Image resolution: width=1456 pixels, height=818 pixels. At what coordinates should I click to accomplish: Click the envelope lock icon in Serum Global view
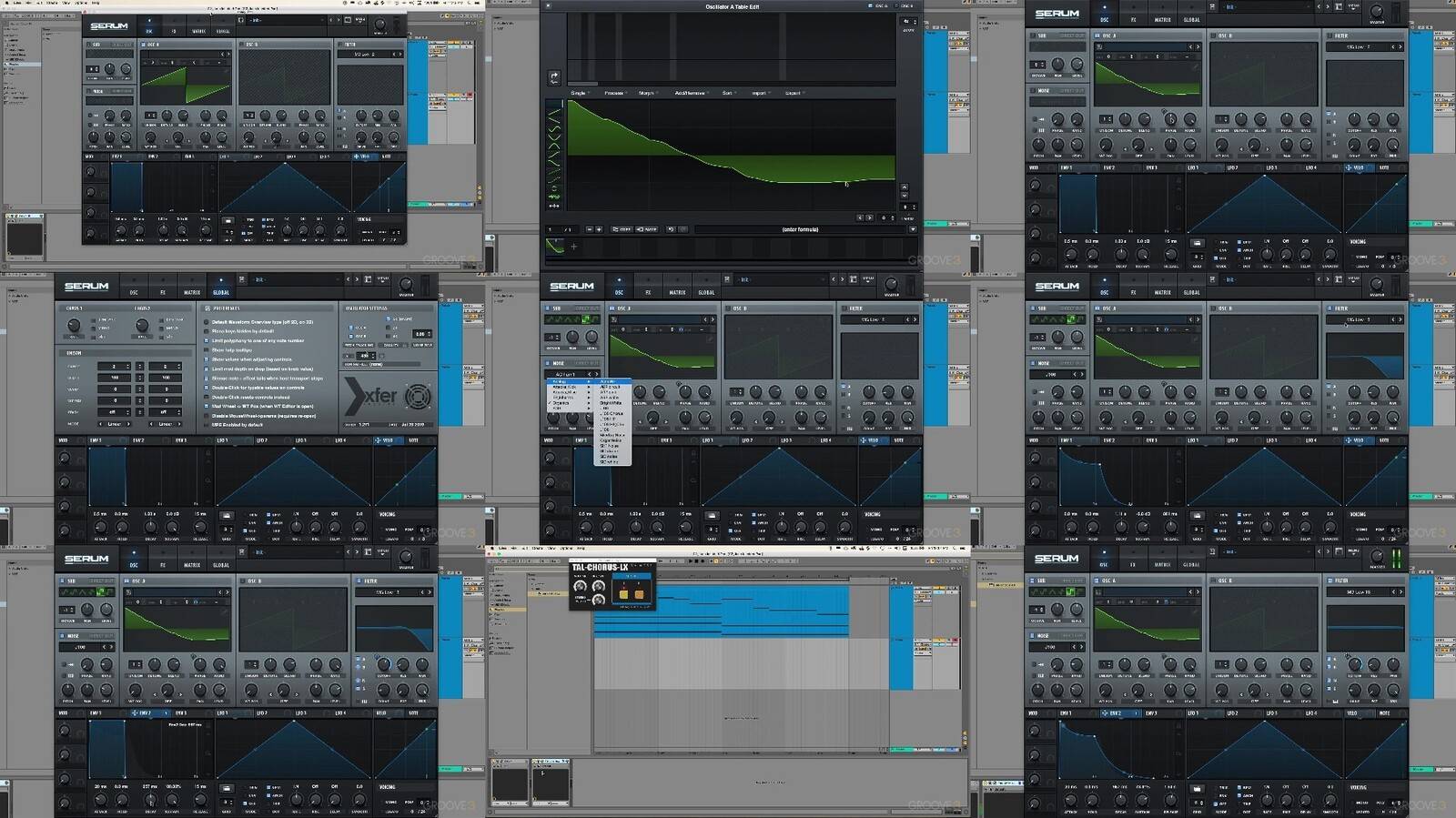click(x=208, y=453)
